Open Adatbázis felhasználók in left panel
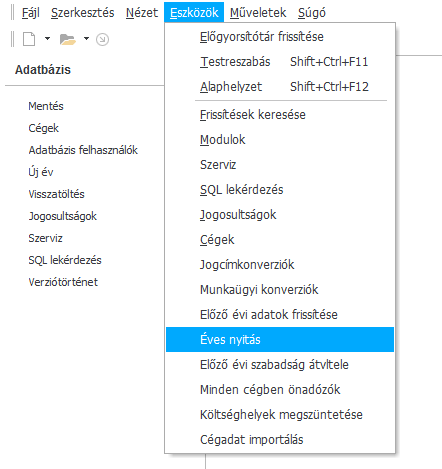442x469 pixels. 83,150
